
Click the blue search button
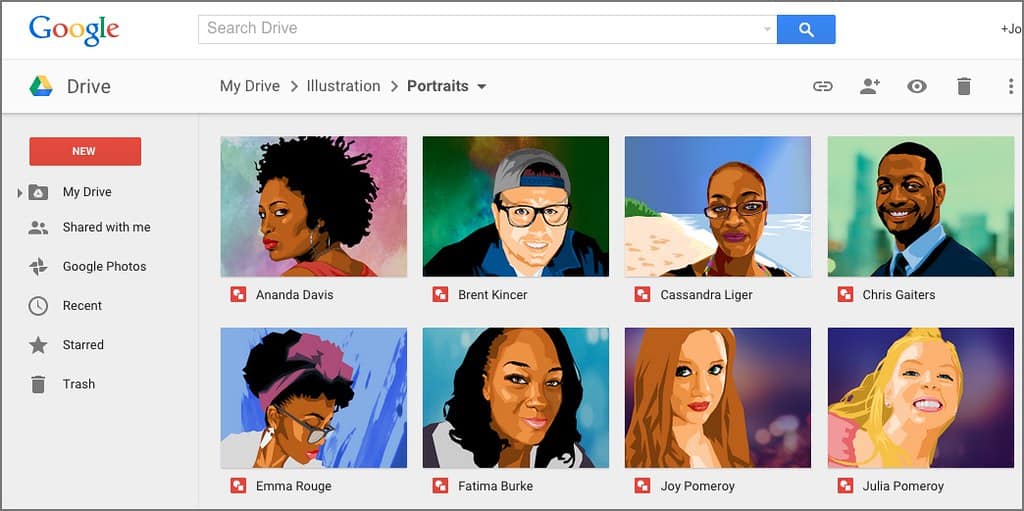pyautogui.click(x=805, y=29)
